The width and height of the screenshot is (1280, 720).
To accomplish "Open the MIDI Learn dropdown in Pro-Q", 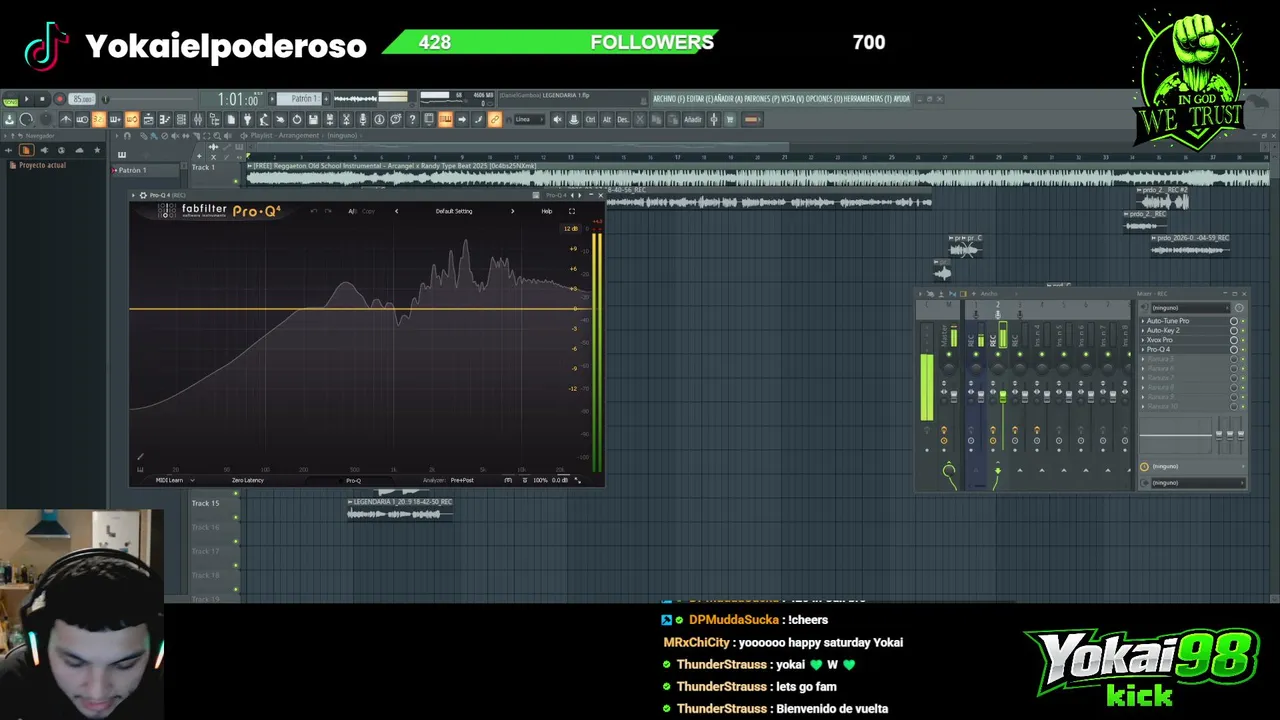I will click(174, 480).
